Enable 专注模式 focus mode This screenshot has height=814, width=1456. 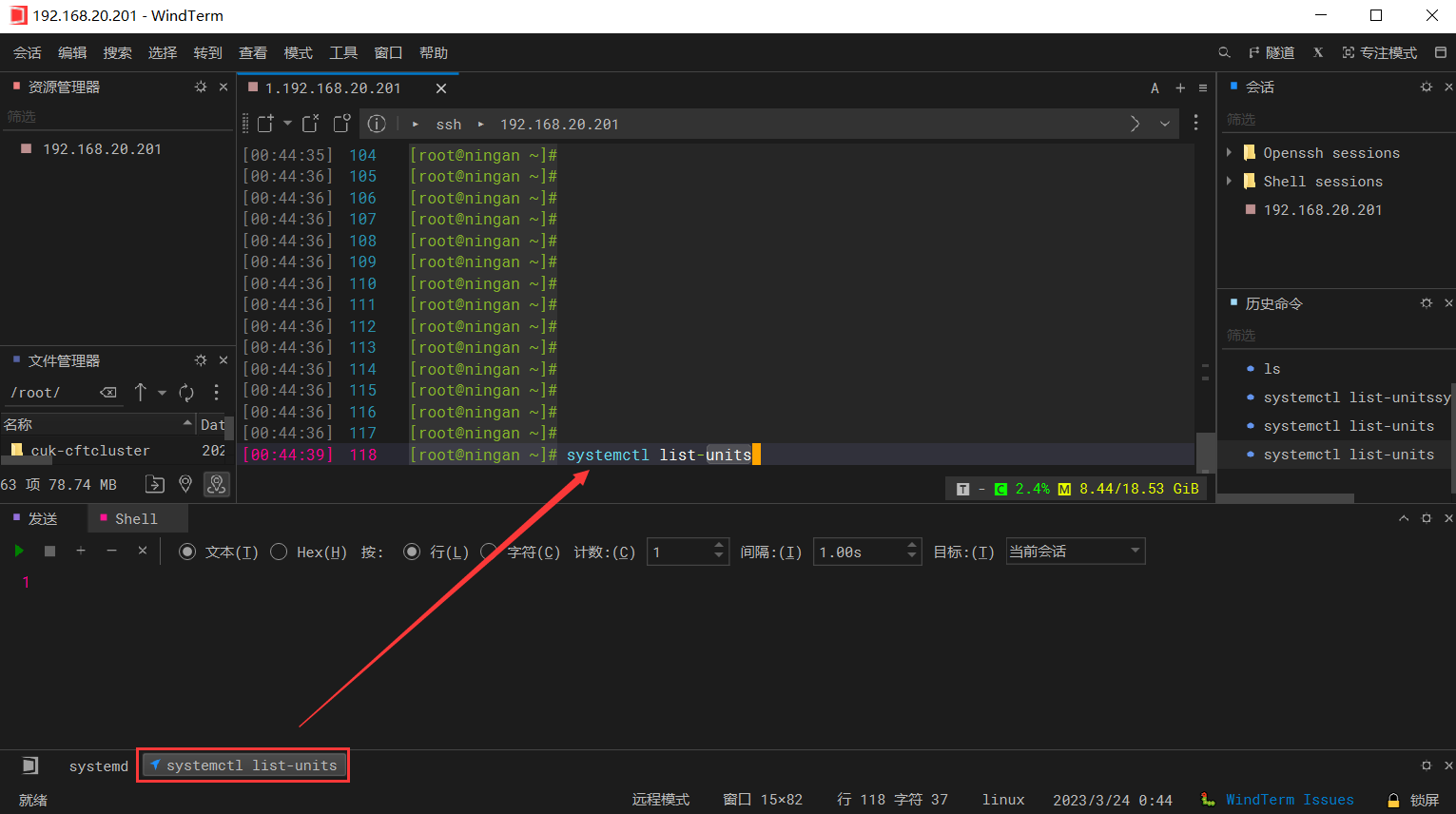point(1380,52)
